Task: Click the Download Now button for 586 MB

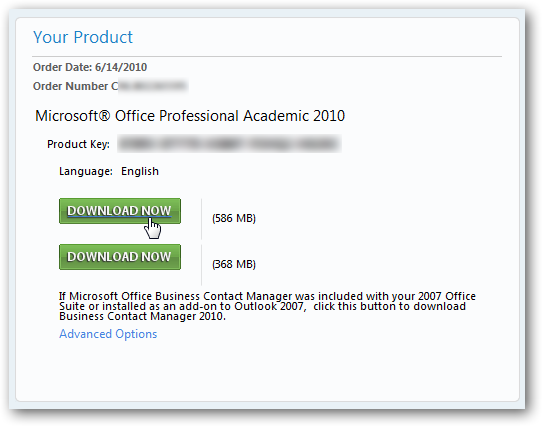Action: [120, 211]
